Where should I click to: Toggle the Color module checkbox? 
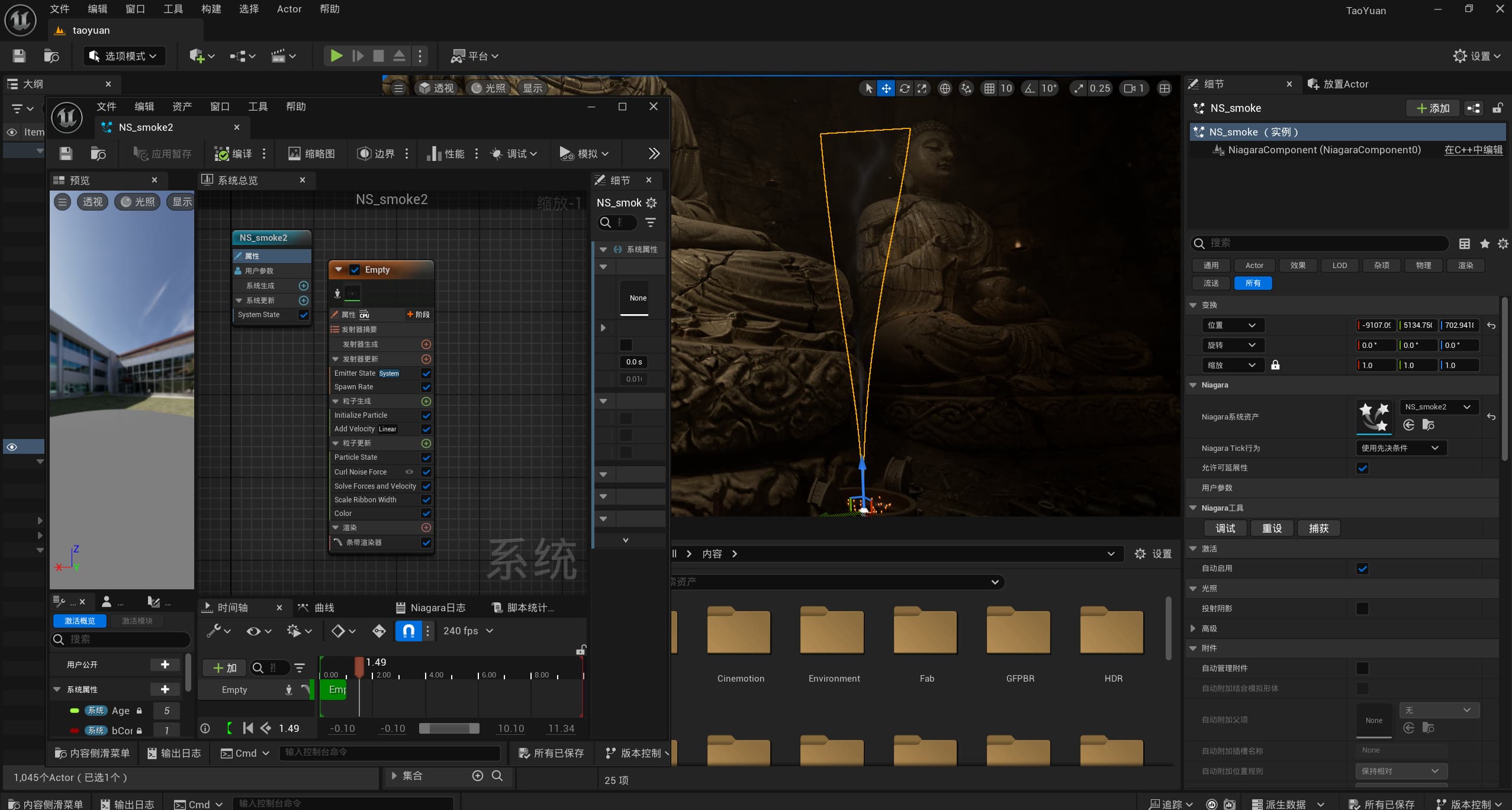[426, 514]
